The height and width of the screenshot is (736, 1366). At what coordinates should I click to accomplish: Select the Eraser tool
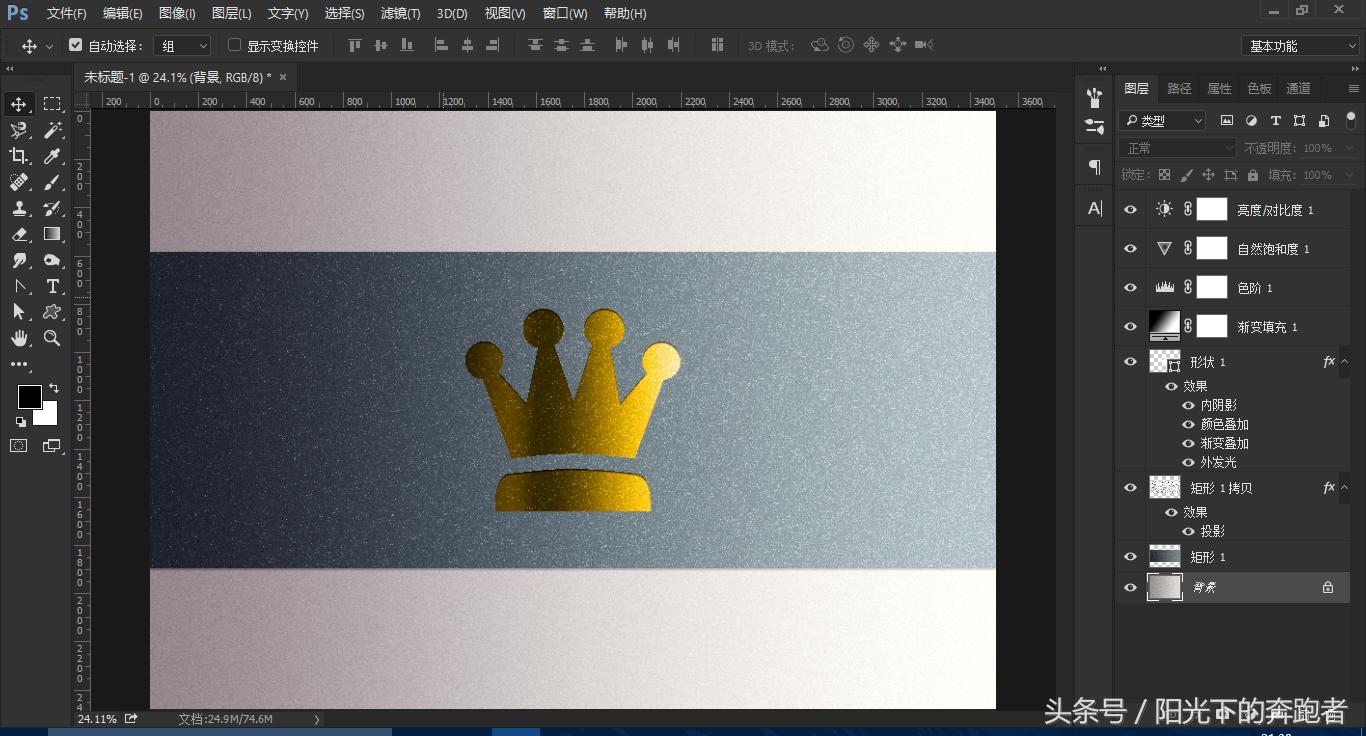pos(19,234)
